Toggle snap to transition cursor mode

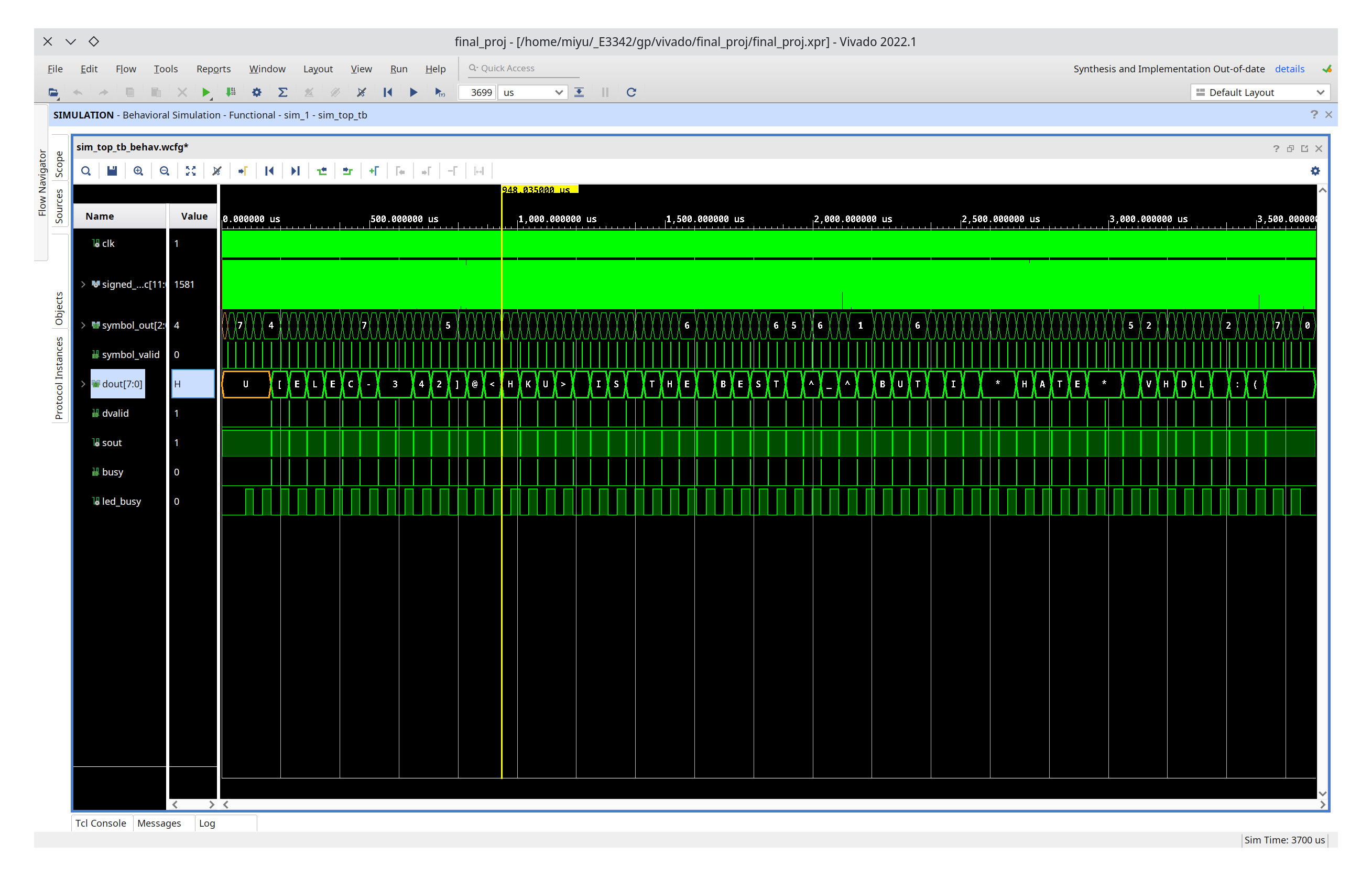(x=217, y=171)
